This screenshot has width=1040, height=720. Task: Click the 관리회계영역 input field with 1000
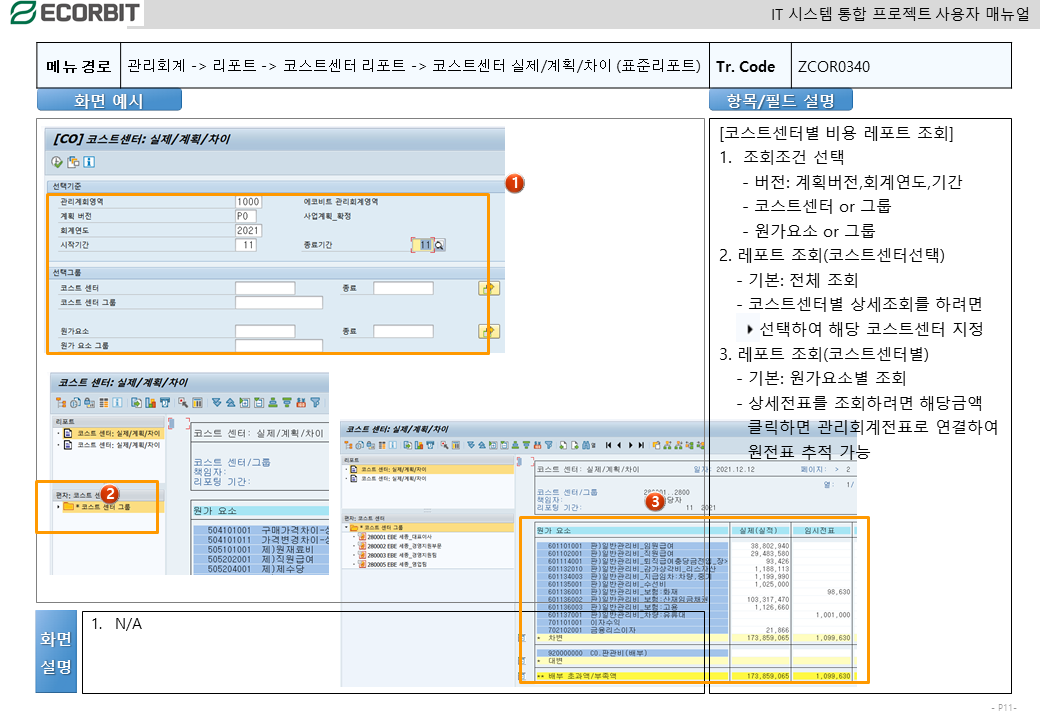pyautogui.click(x=248, y=202)
